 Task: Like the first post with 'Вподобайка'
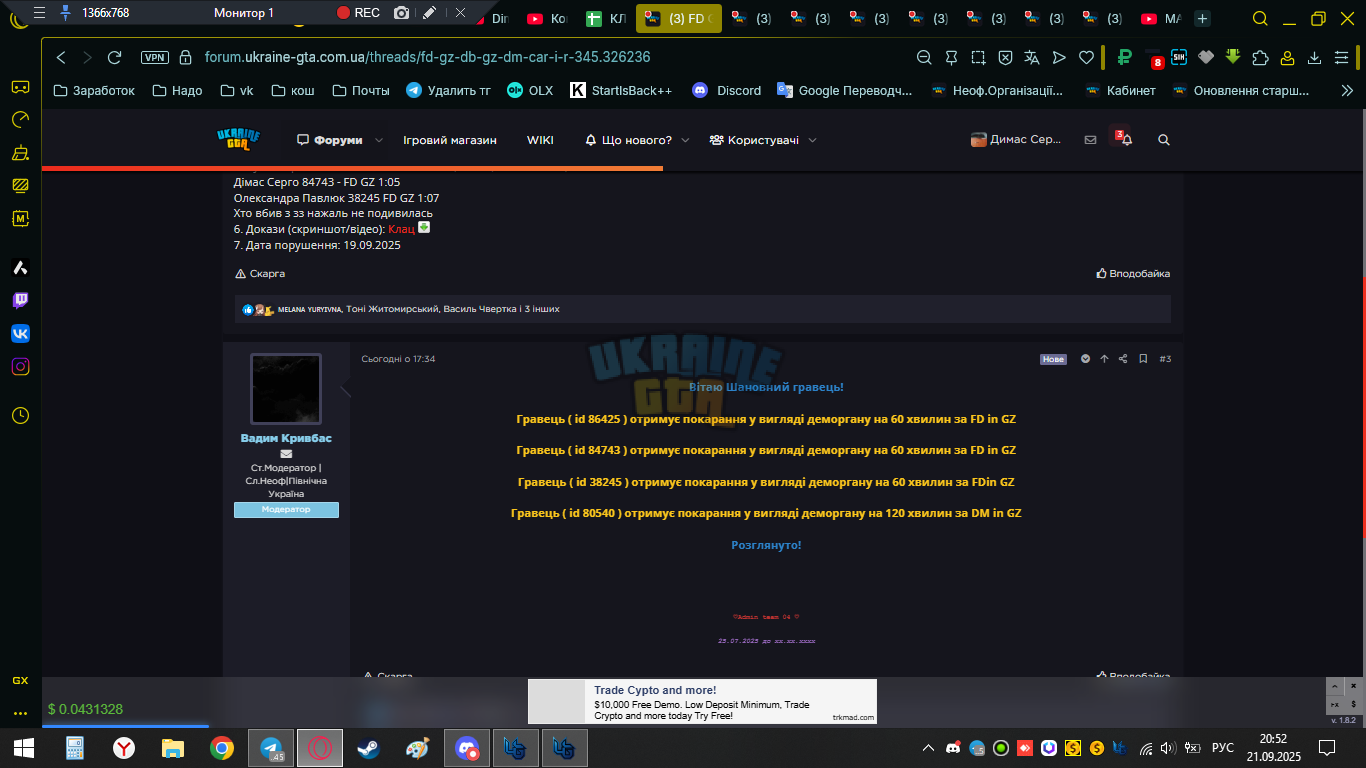coord(1133,273)
